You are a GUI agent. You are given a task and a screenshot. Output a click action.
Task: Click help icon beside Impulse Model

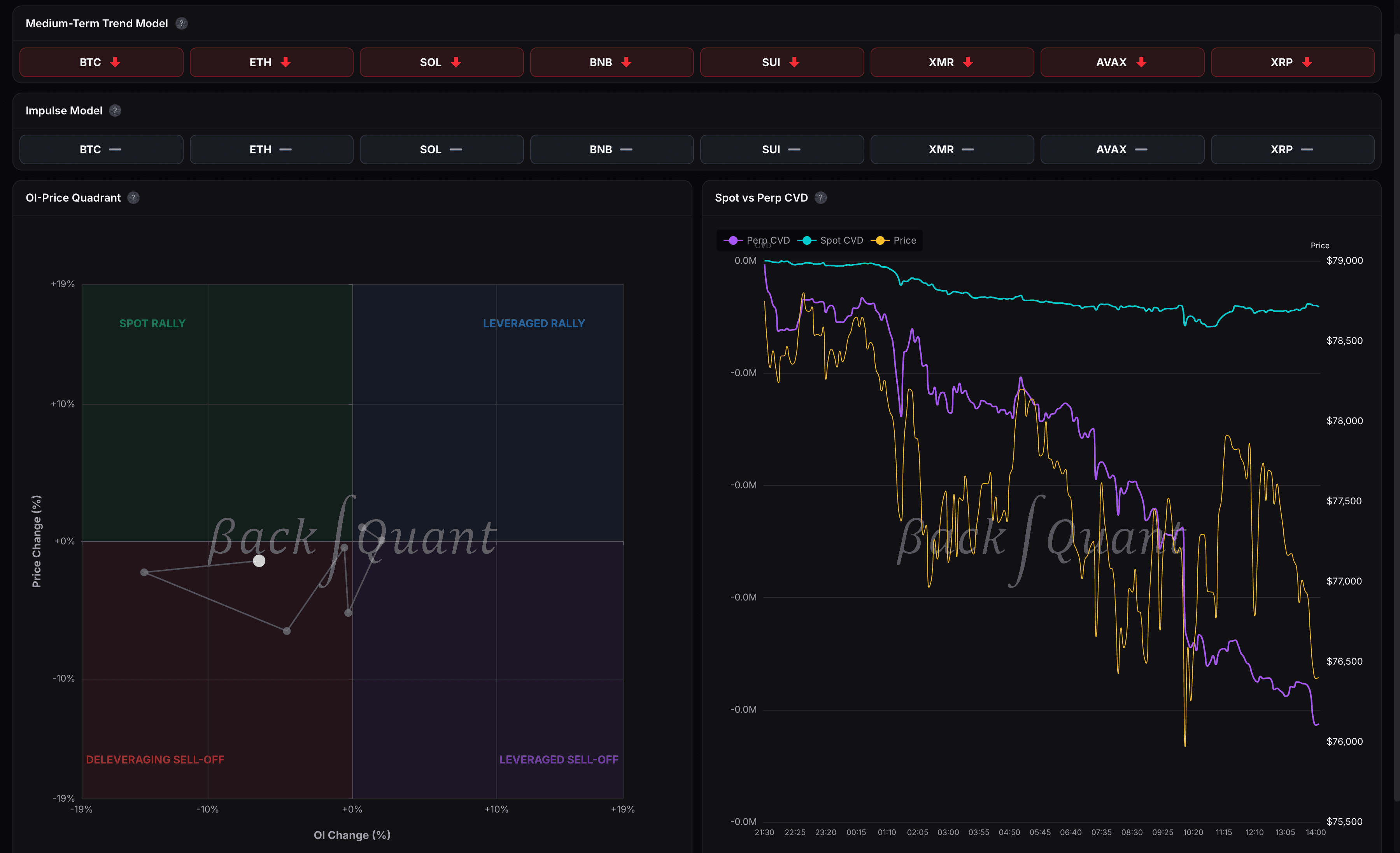tap(115, 111)
